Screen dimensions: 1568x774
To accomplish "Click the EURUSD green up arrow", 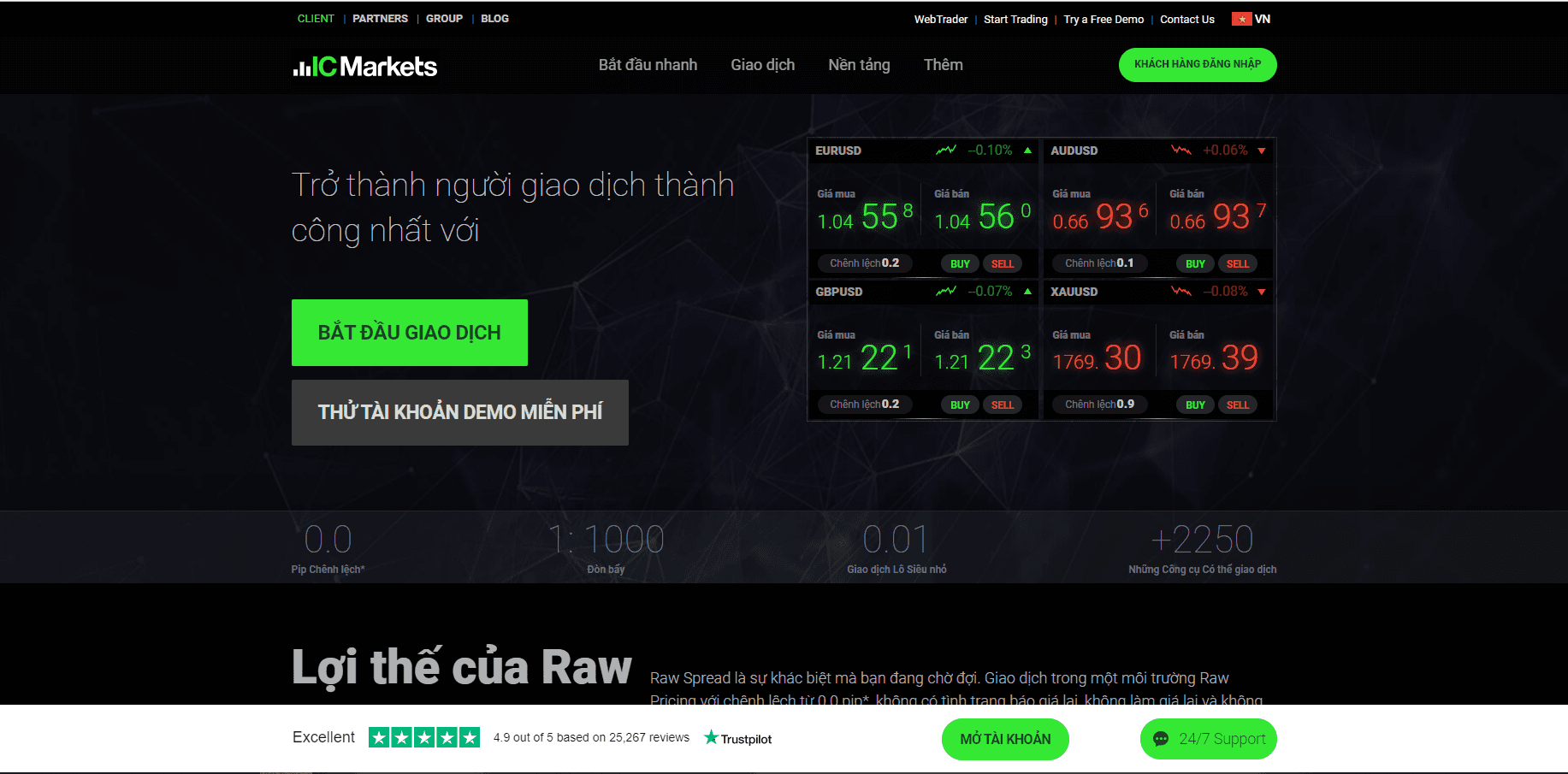I will click(x=1027, y=151).
